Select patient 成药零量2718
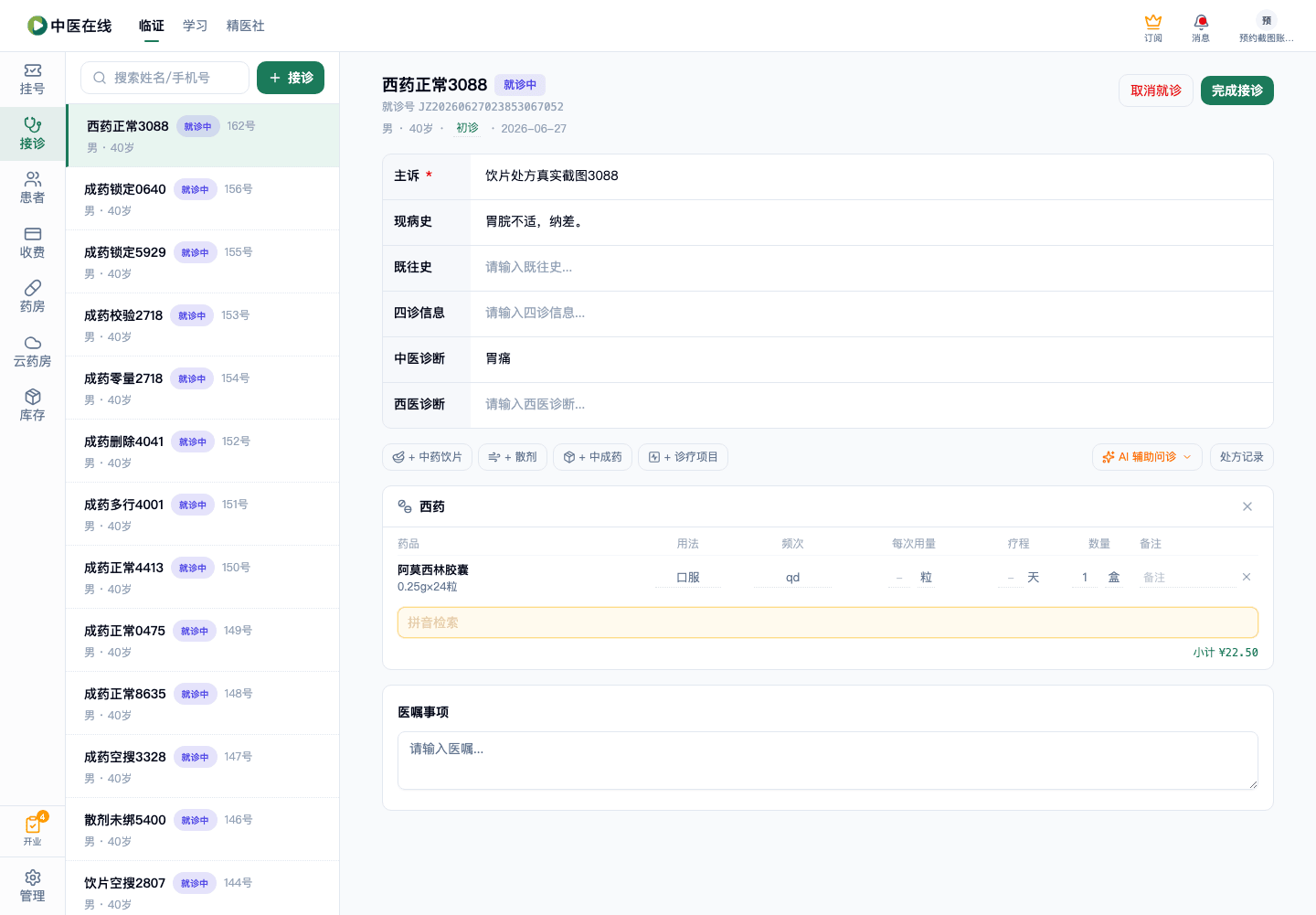This screenshot has height=915, width=1316. (203, 388)
